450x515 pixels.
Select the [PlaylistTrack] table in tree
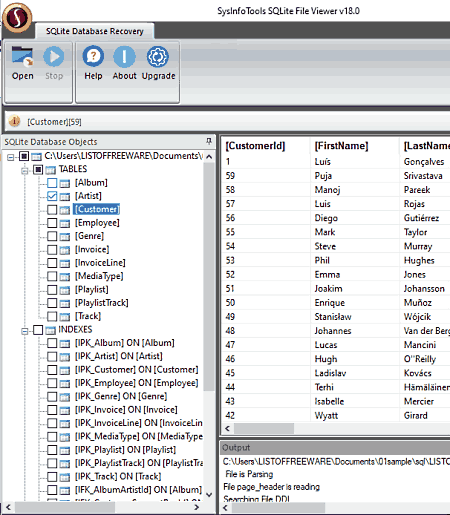tap(102, 303)
